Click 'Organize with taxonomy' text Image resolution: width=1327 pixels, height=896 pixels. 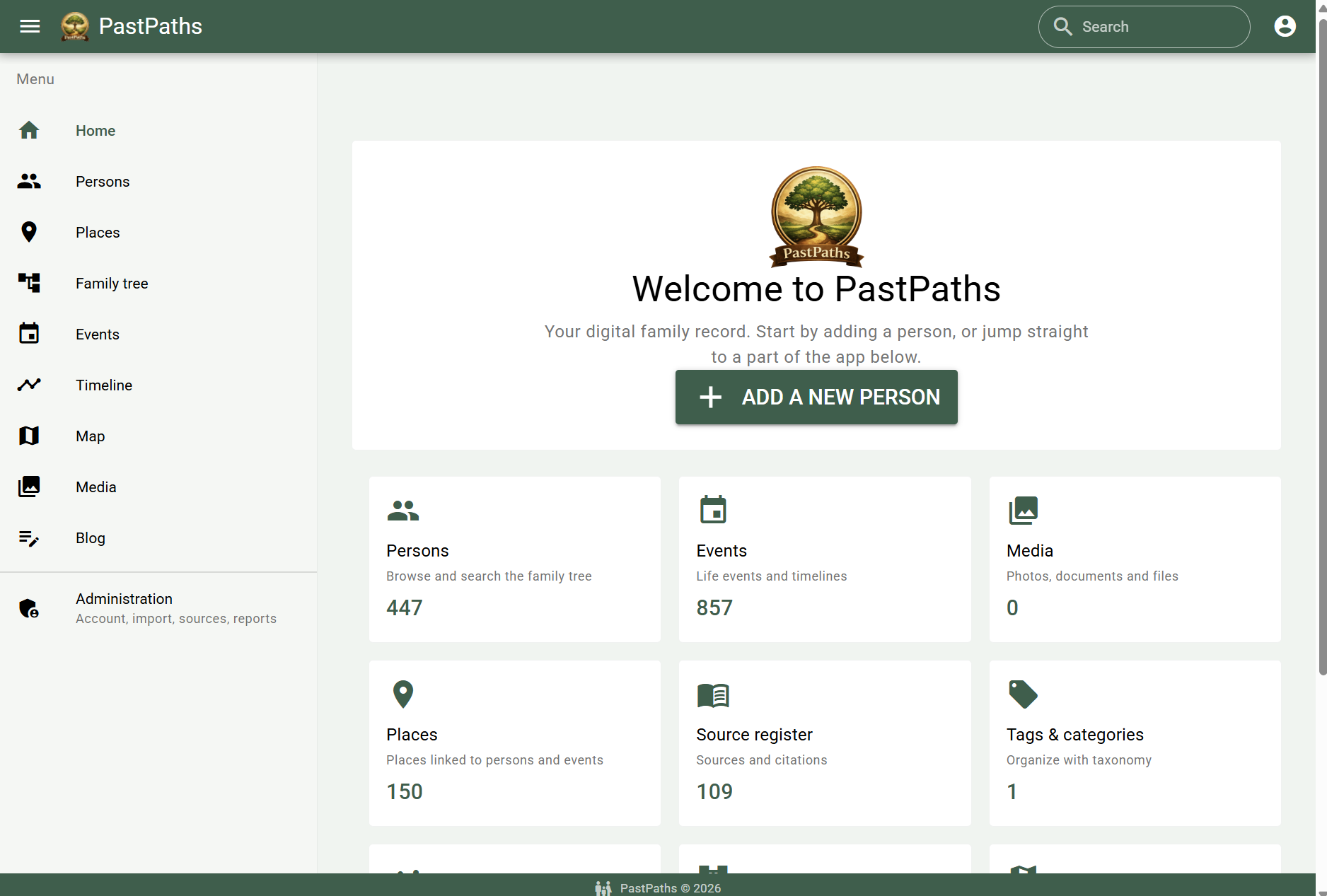point(1079,760)
